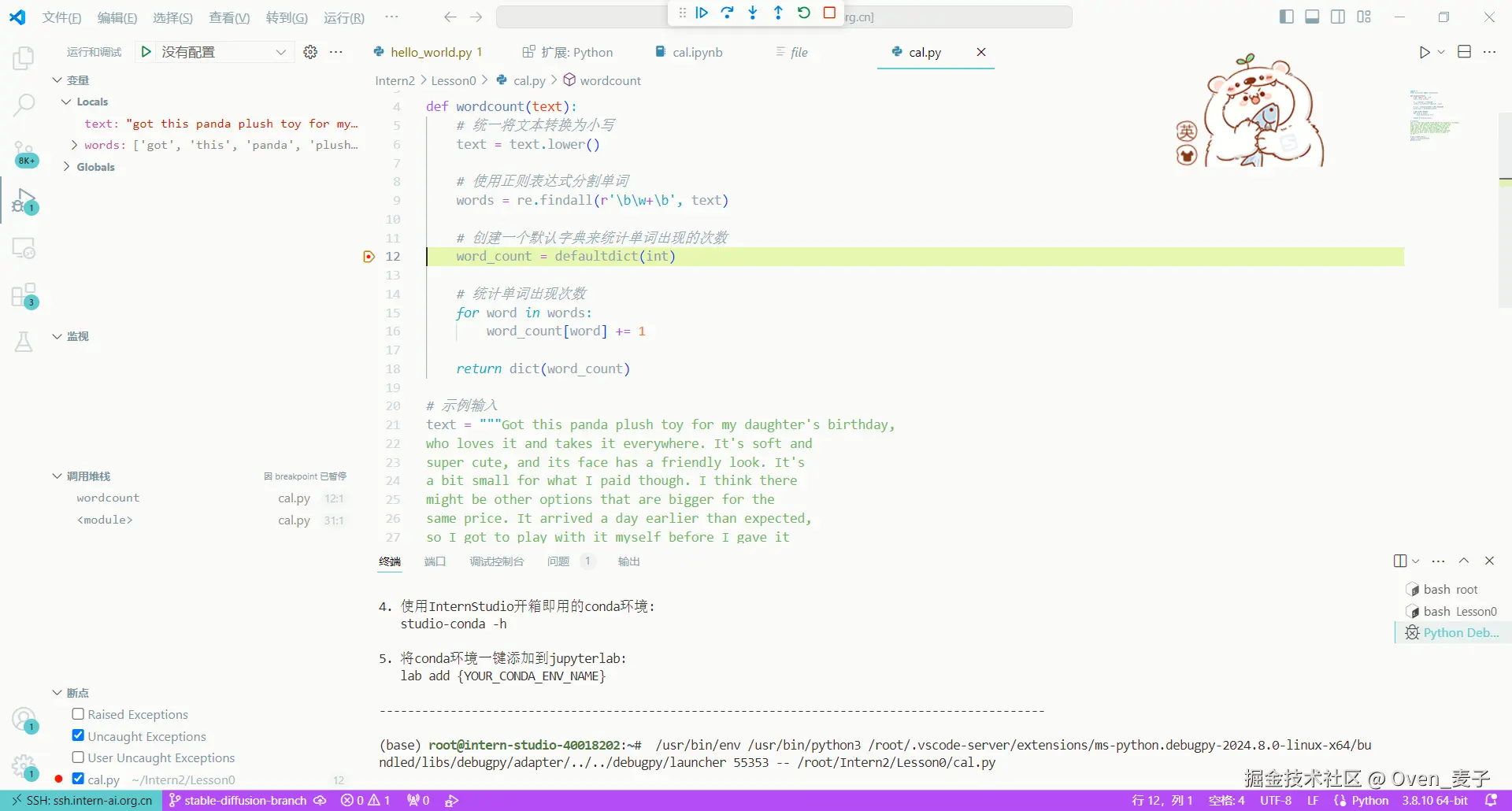Viewport: 1512px width, 811px height.
Task: Open the run button dropdown arrow
Action: (1441, 52)
